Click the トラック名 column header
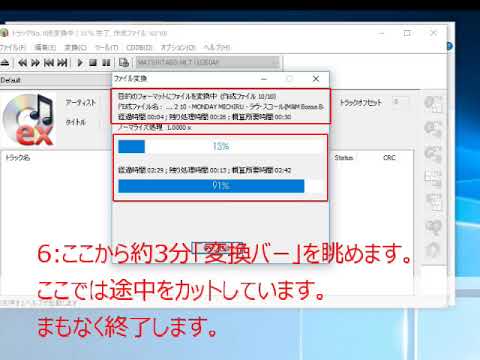The width and height of the screenshot is (480, 360). click(17, 157)
